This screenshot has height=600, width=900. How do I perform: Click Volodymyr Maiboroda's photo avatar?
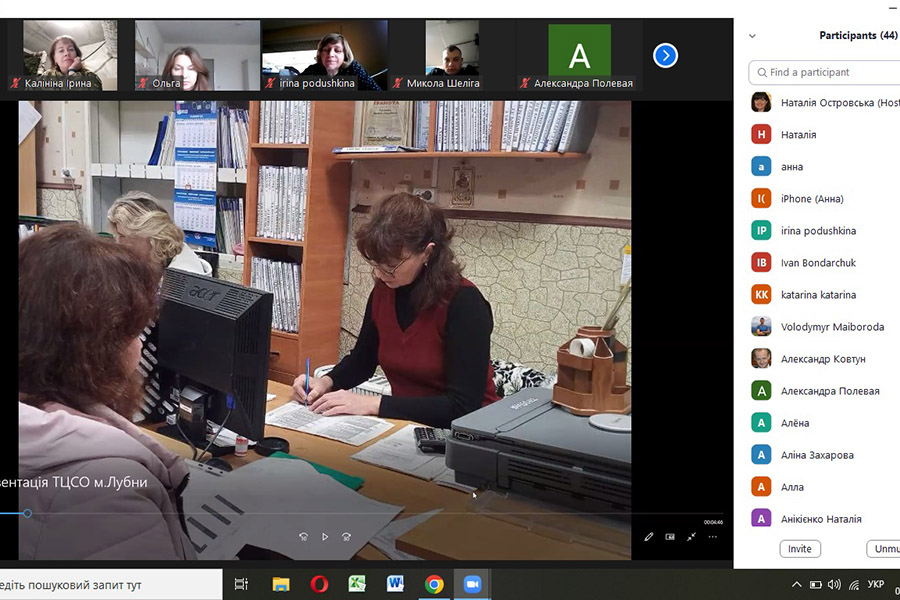click(761, 327)
